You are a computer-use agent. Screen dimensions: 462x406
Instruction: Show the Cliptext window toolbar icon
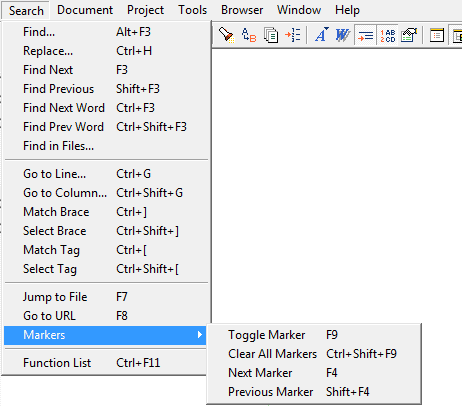click(x=437, y=35)
